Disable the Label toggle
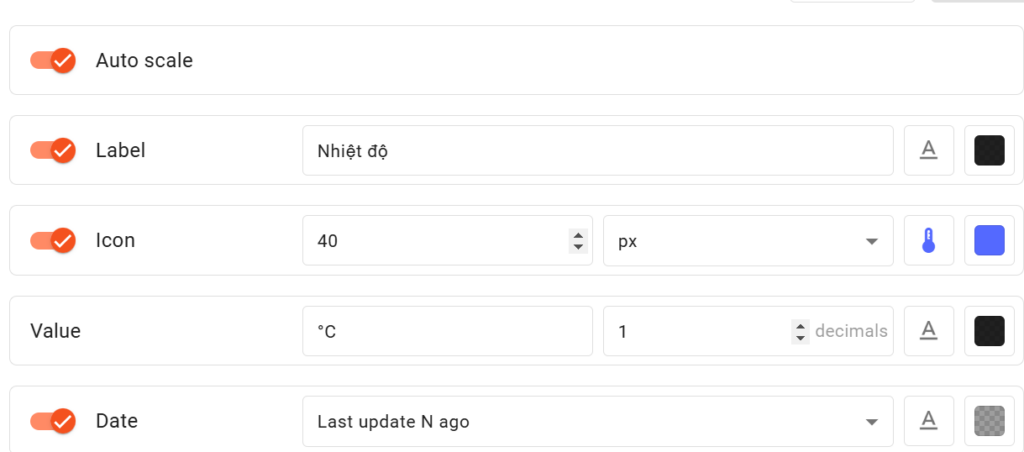 pos(53,150)
